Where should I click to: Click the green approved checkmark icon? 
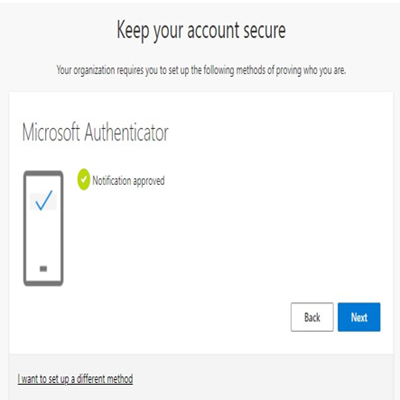click(84, 180)
